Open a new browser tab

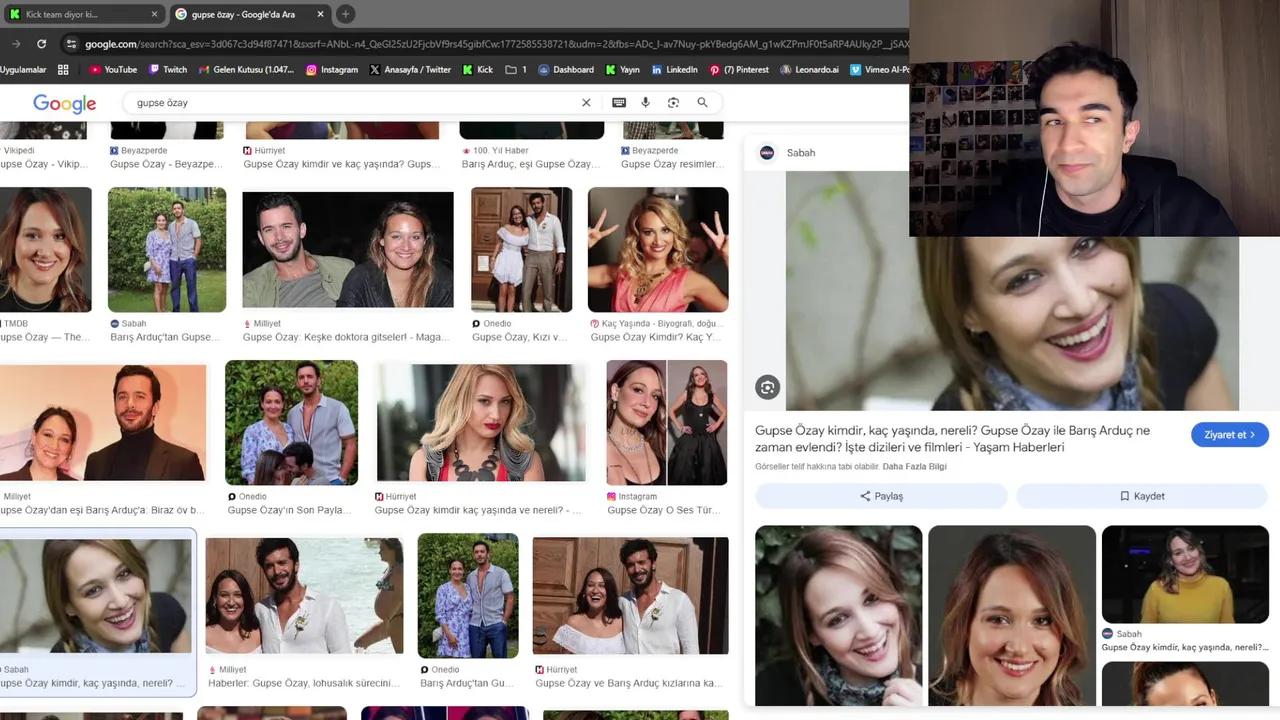tap(345, 14)
